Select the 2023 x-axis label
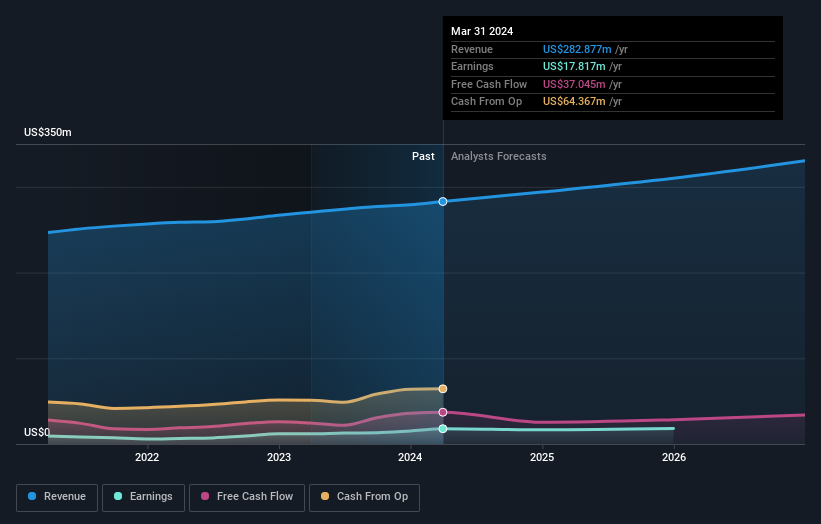Image resolution: width=821 pixels, height=524 pixels. pyautogui.click(x=279, y=457)
